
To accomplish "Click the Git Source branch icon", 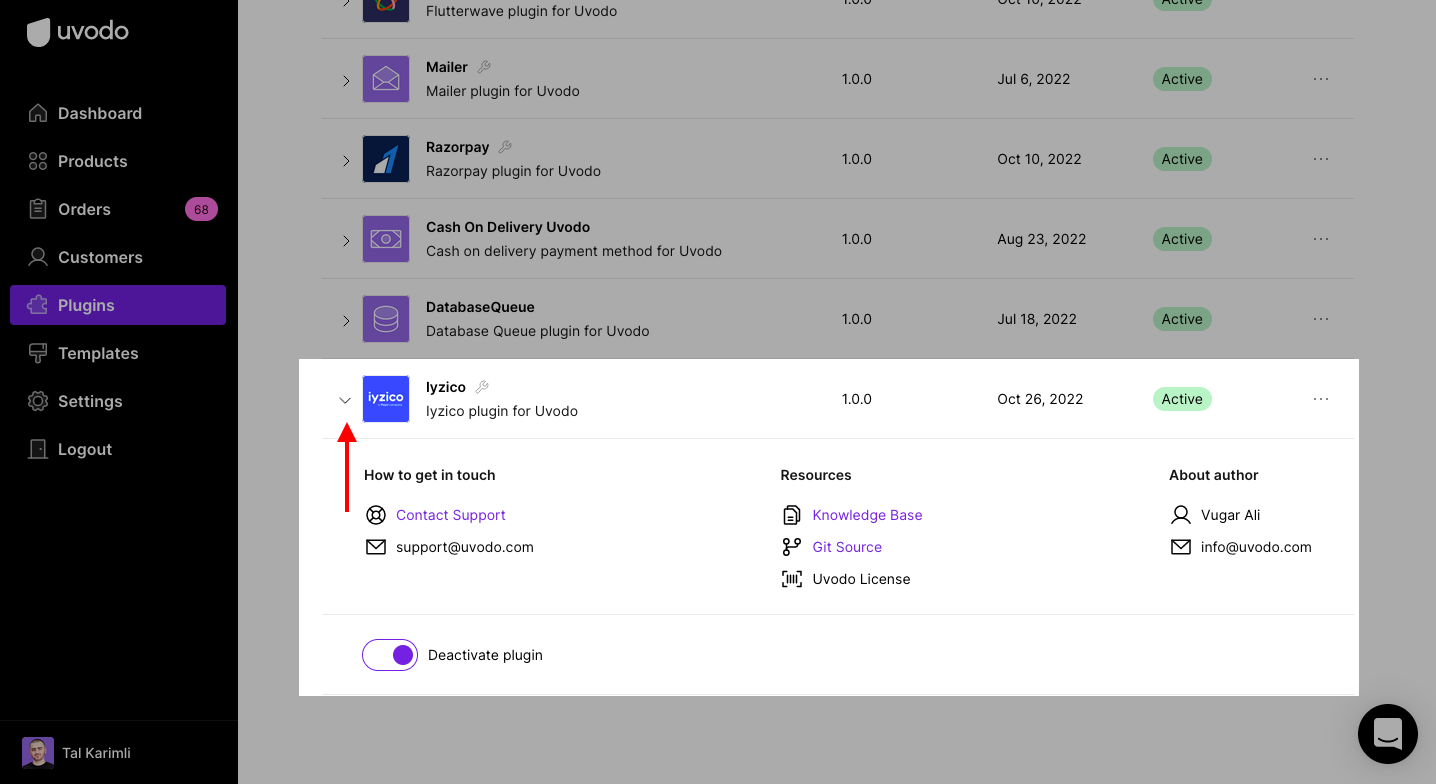I will click(791, 547).
